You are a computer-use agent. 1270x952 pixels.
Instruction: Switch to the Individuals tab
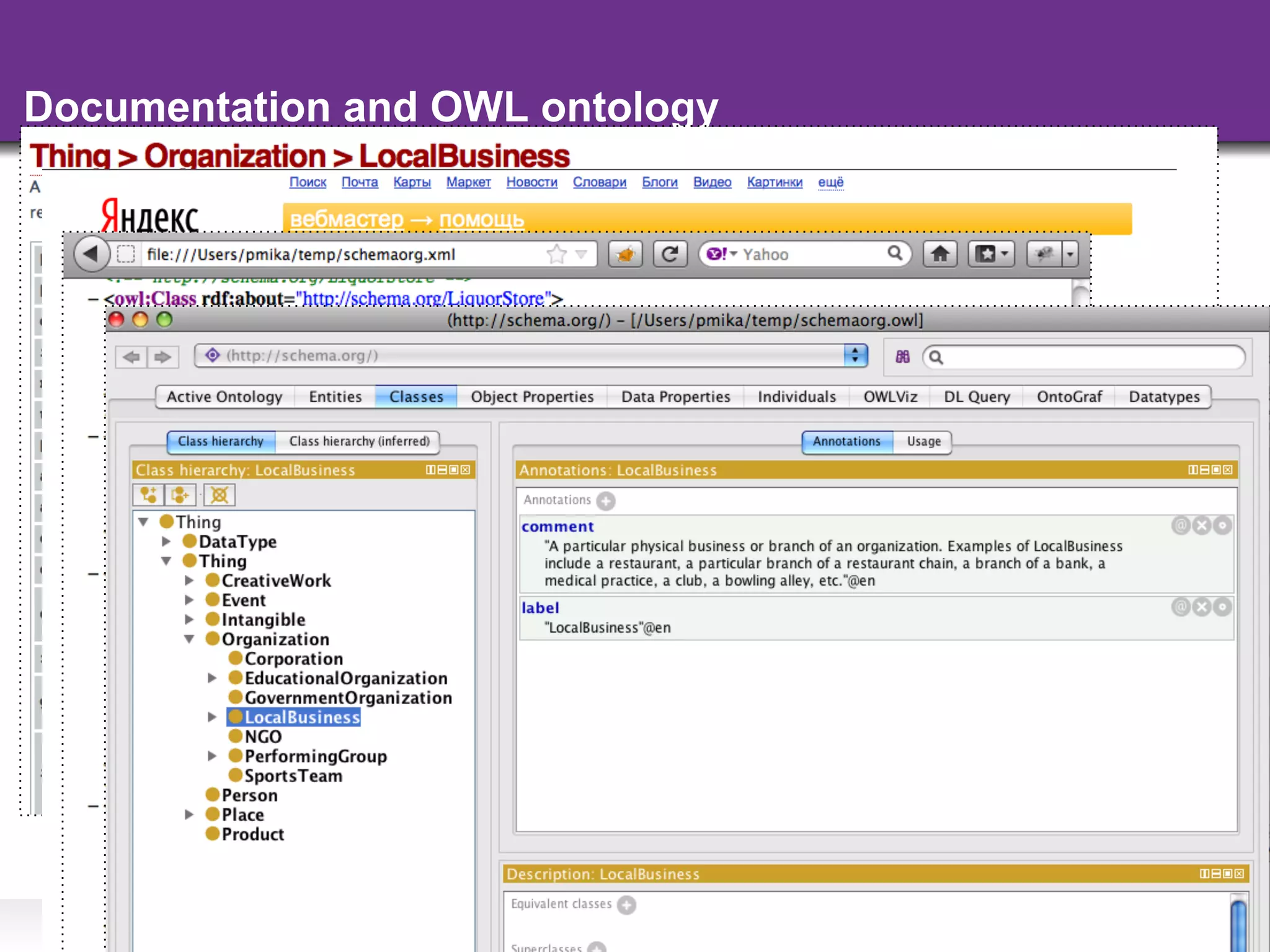click(797, 397)
